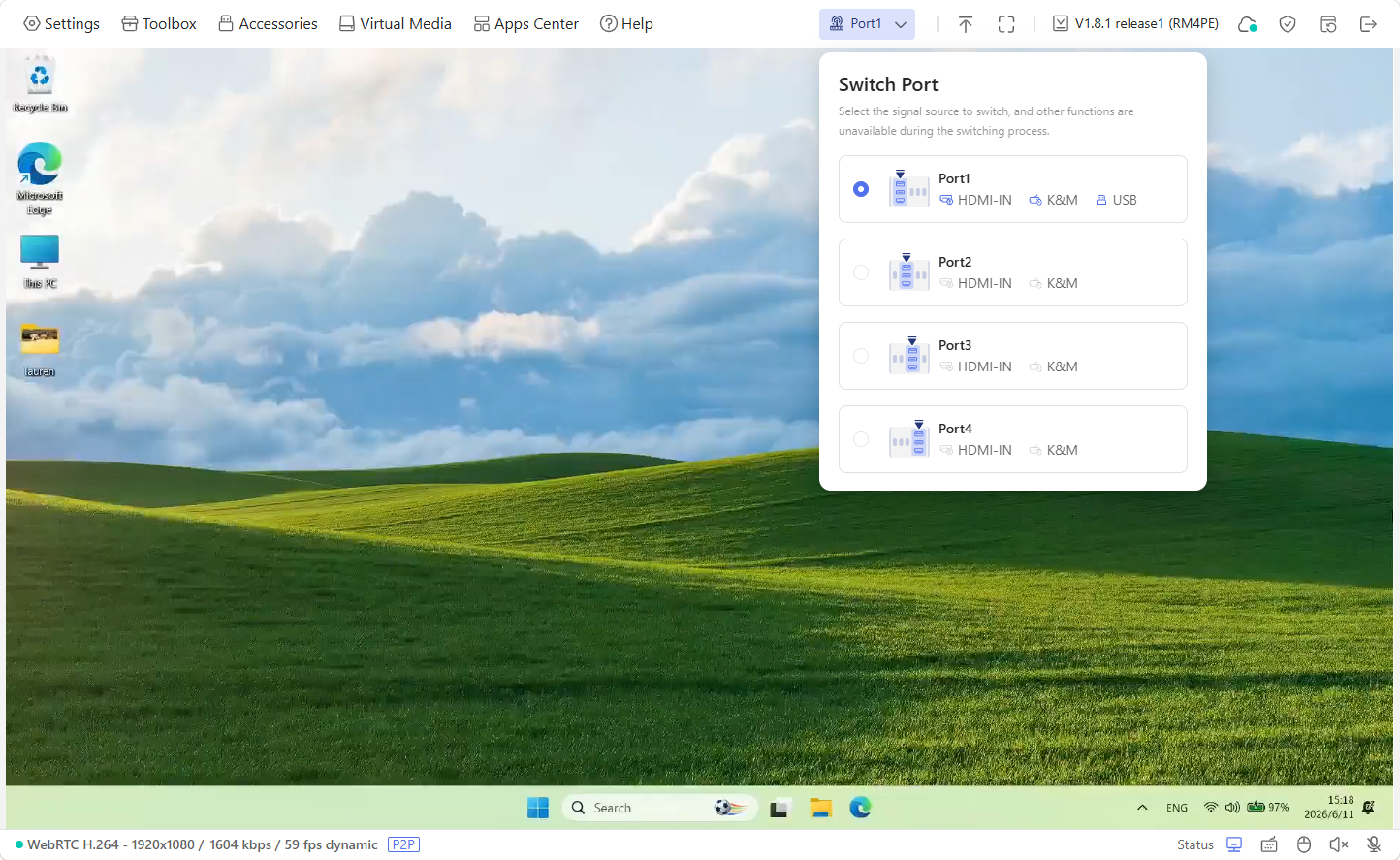
Task: Click the Port2 name label
Action: coord(955,262)
